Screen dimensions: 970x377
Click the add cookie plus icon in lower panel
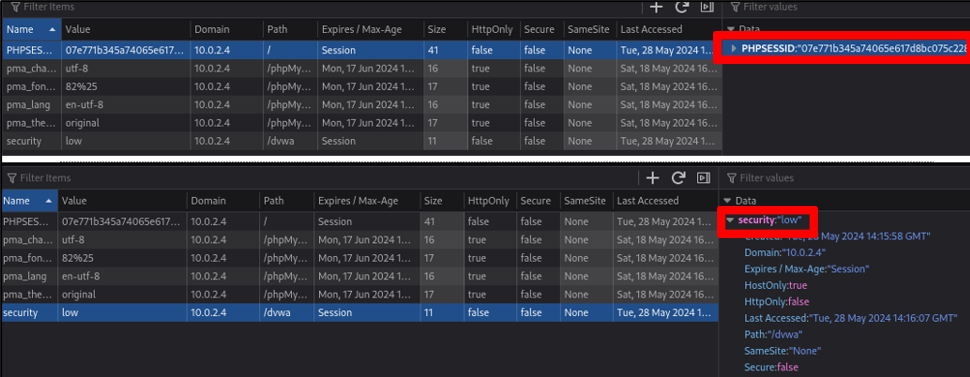[x=652, y=178]
